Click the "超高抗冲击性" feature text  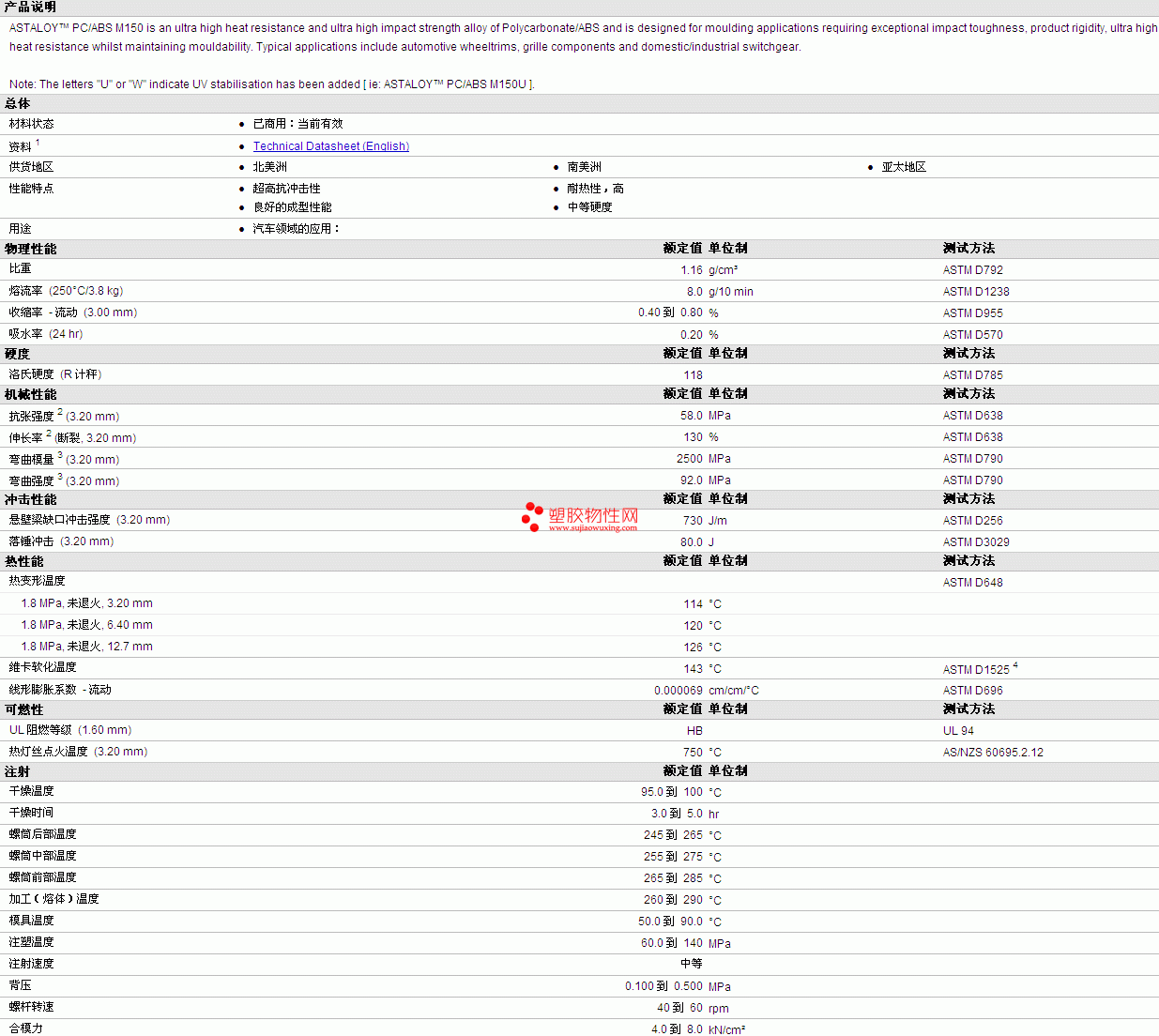click(287, 189)
